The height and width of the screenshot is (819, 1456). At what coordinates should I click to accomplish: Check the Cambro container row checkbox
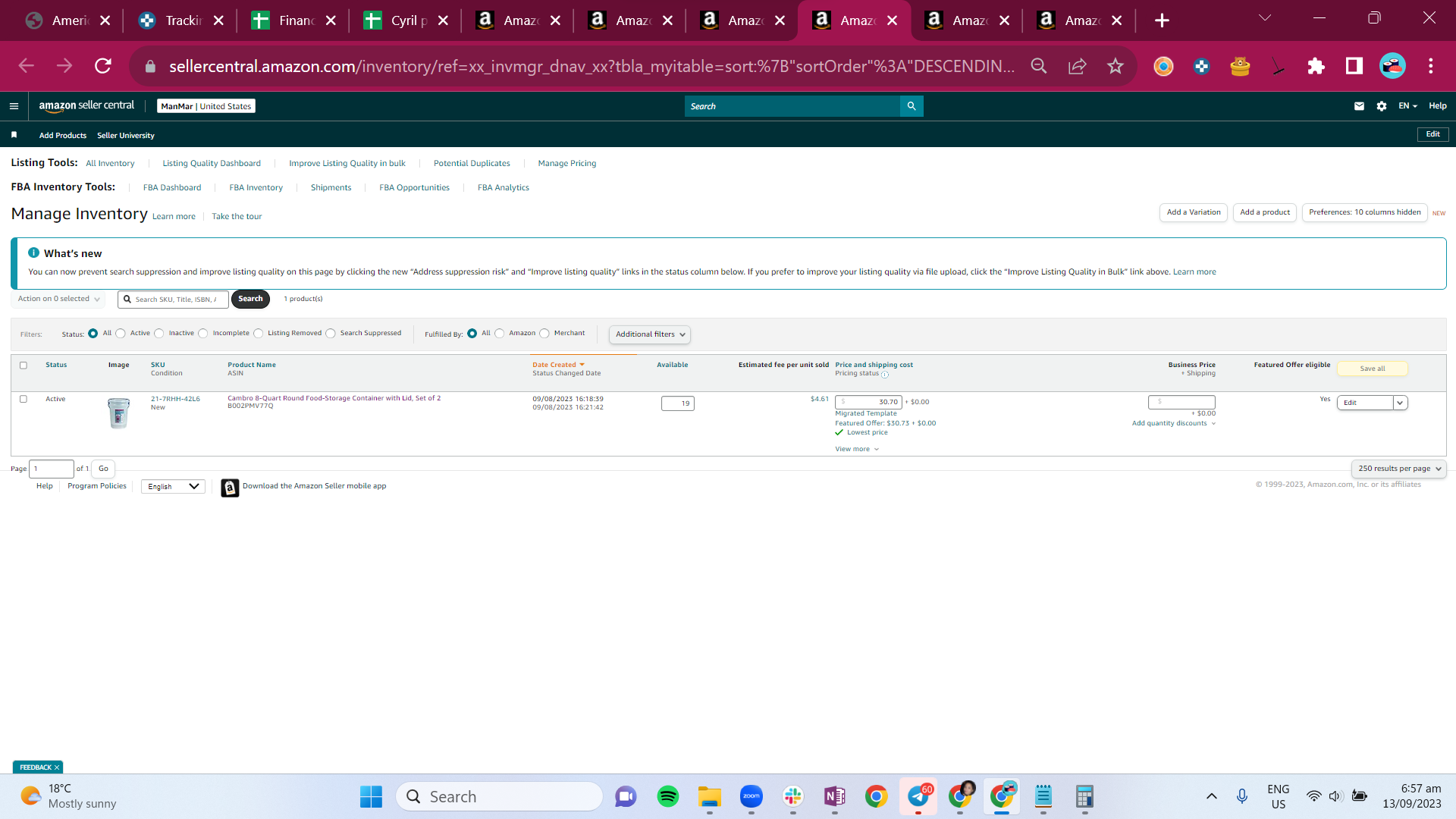click(x=24, y=399)
